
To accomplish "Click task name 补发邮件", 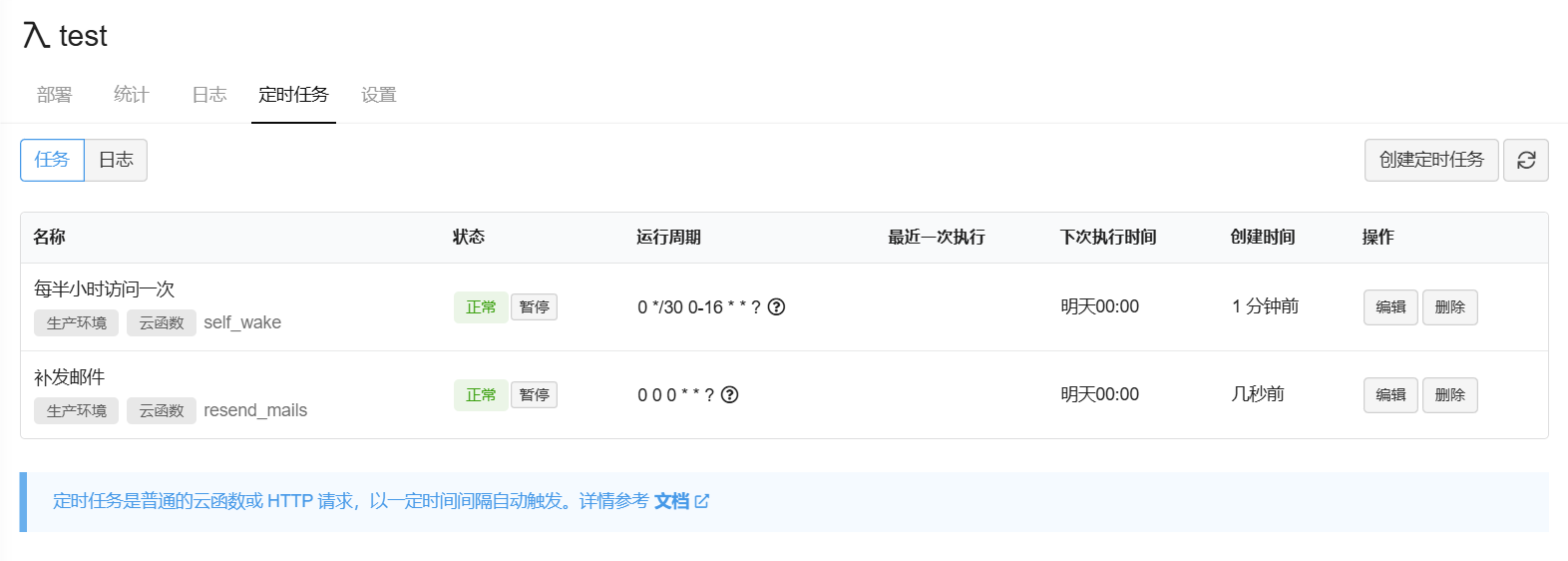I will 69,376.
